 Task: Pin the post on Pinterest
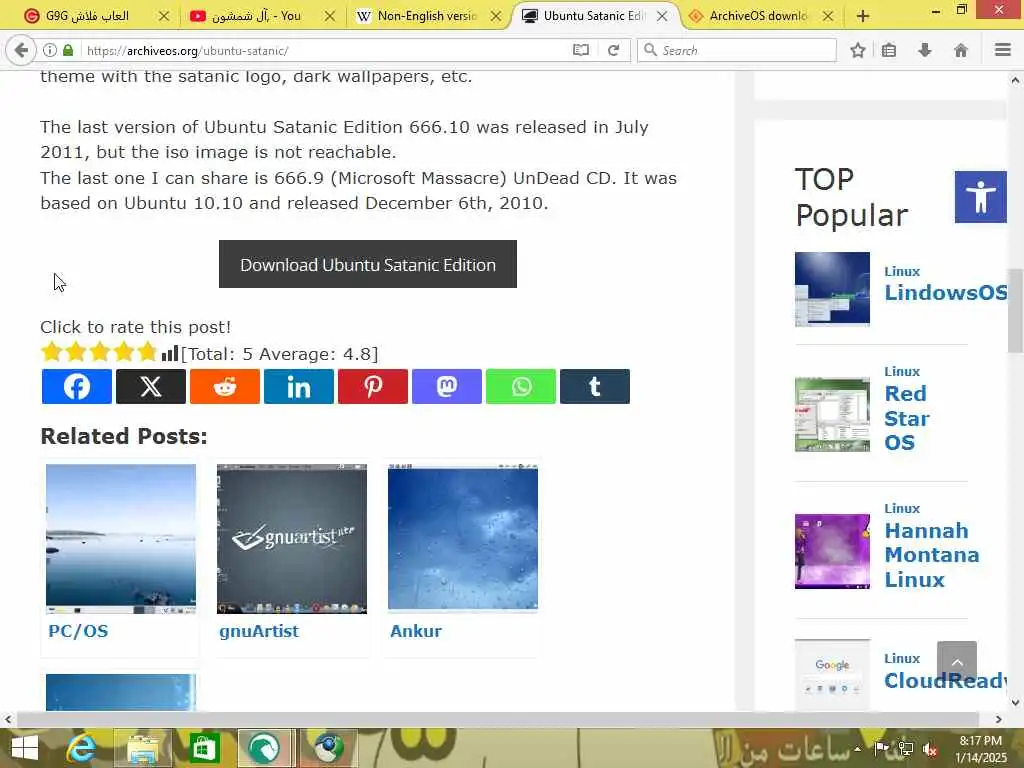click(373, 387)
